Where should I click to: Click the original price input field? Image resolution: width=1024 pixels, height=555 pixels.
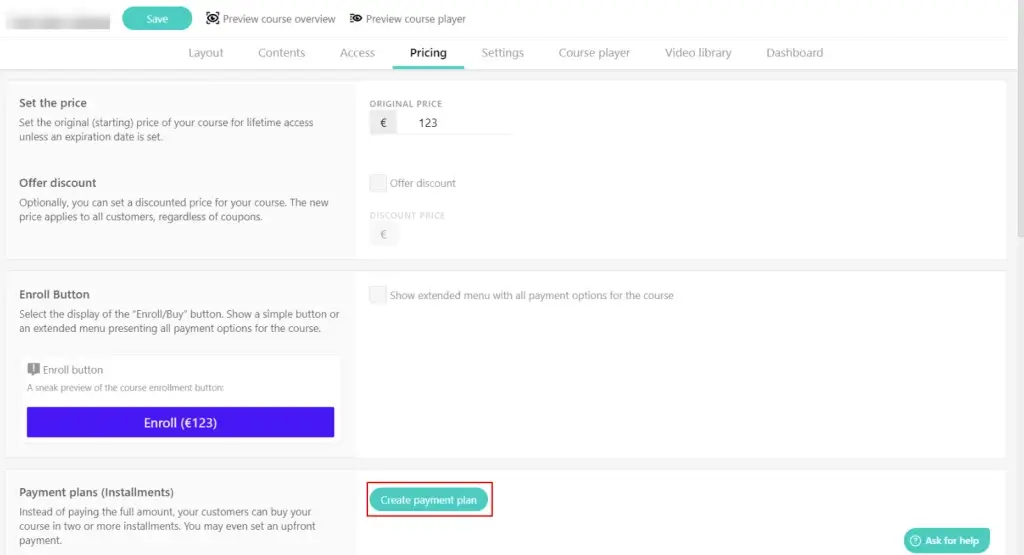455,123
